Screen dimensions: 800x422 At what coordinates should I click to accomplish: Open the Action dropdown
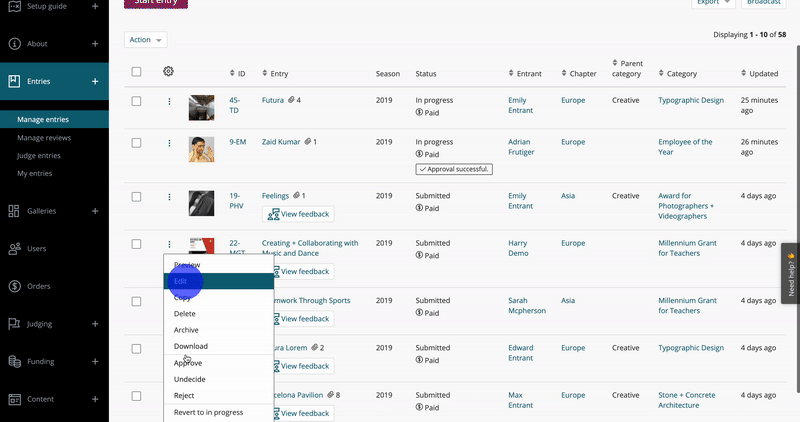click(x=145, y=40)
